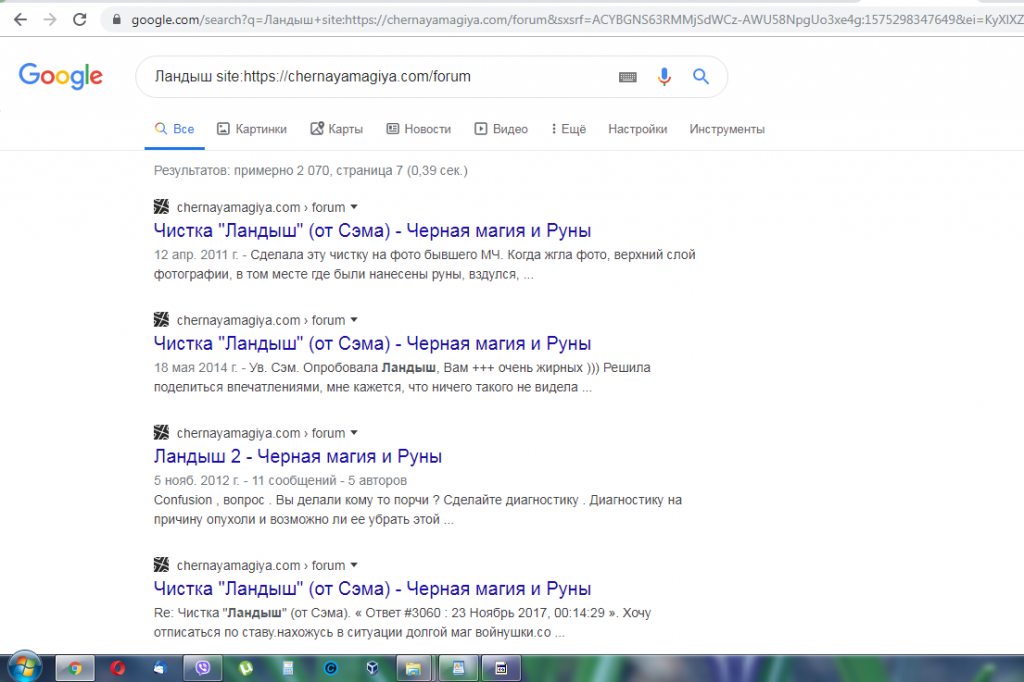1024x682 pixels.
Task: Click the Google logo
Action: (x=61, y=76)
